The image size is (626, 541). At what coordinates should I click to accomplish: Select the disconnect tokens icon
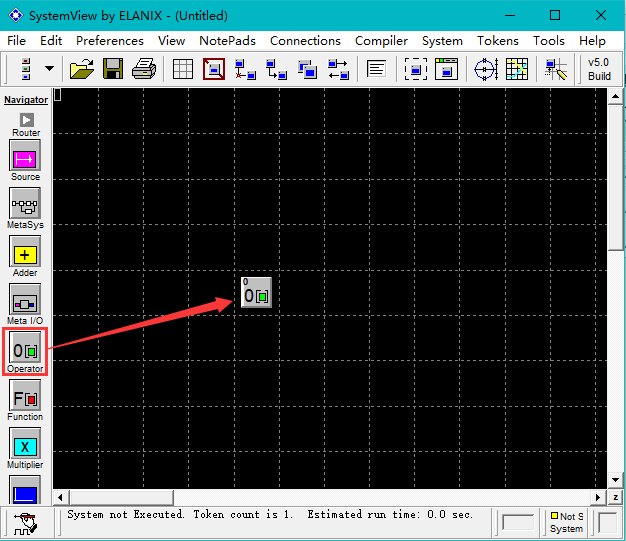tap(245, 69)
